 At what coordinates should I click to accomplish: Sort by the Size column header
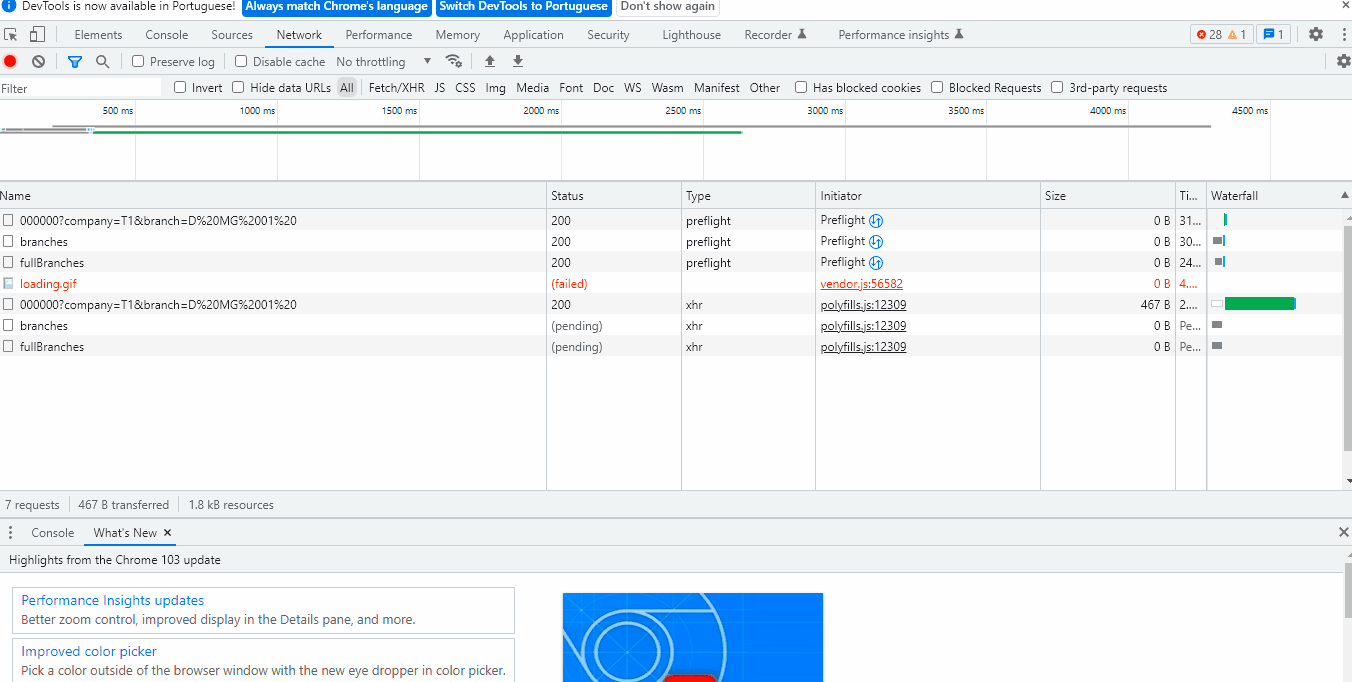click(1108, 195)
